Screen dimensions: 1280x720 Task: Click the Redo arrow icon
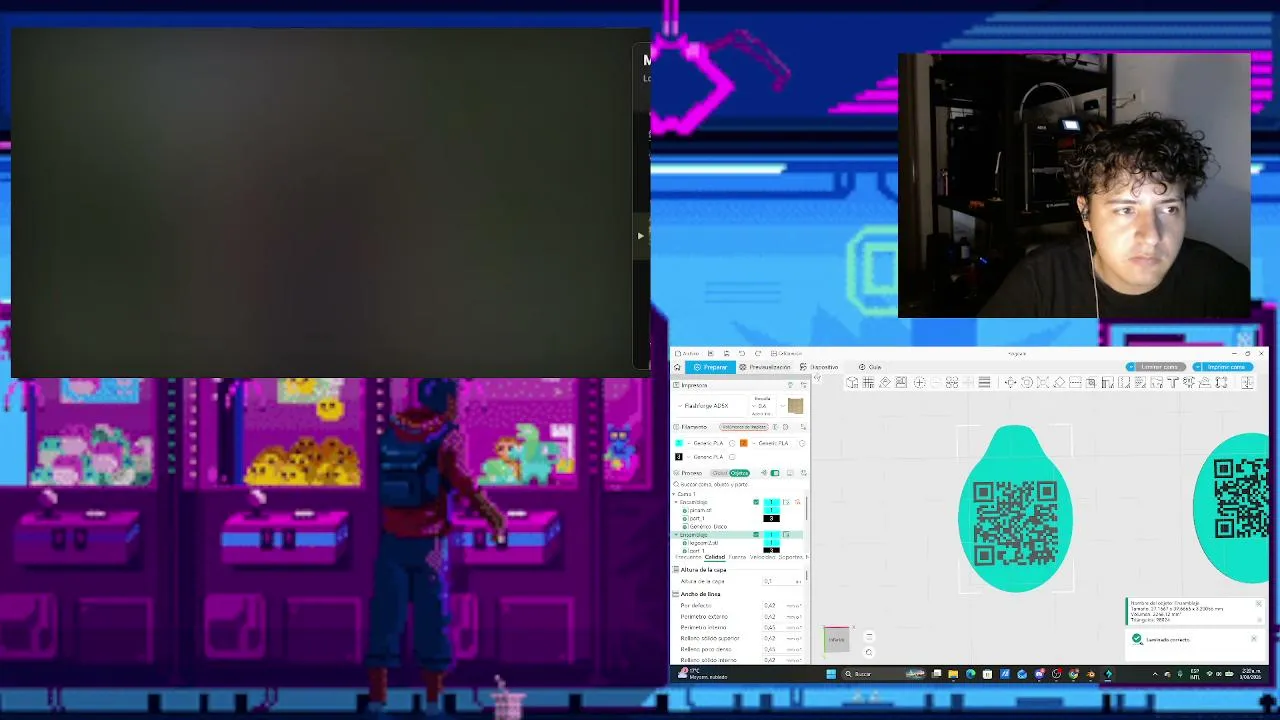tap(757, 353)
